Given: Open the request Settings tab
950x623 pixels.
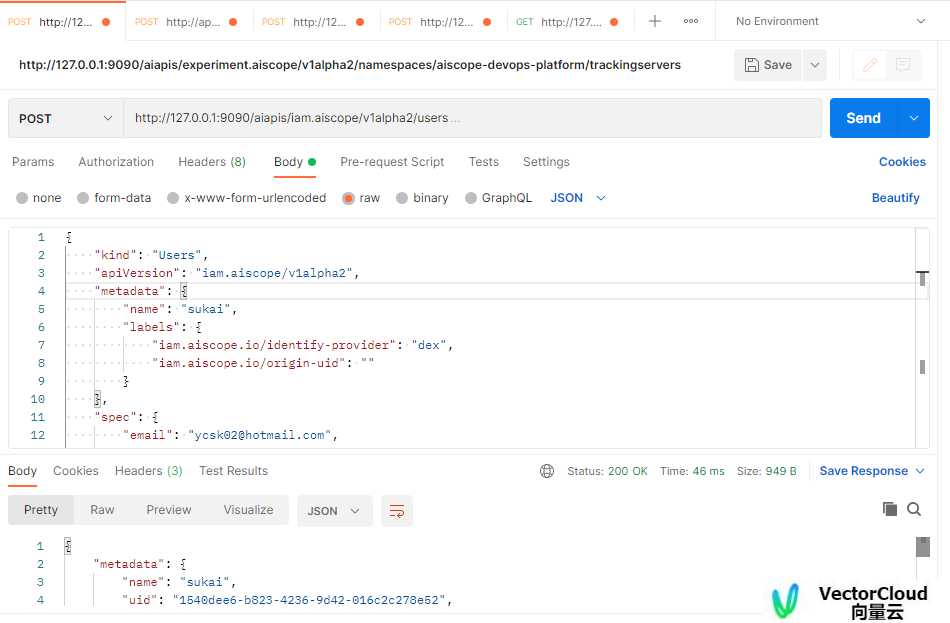Looking at the screenshot, I should point(546,162).
